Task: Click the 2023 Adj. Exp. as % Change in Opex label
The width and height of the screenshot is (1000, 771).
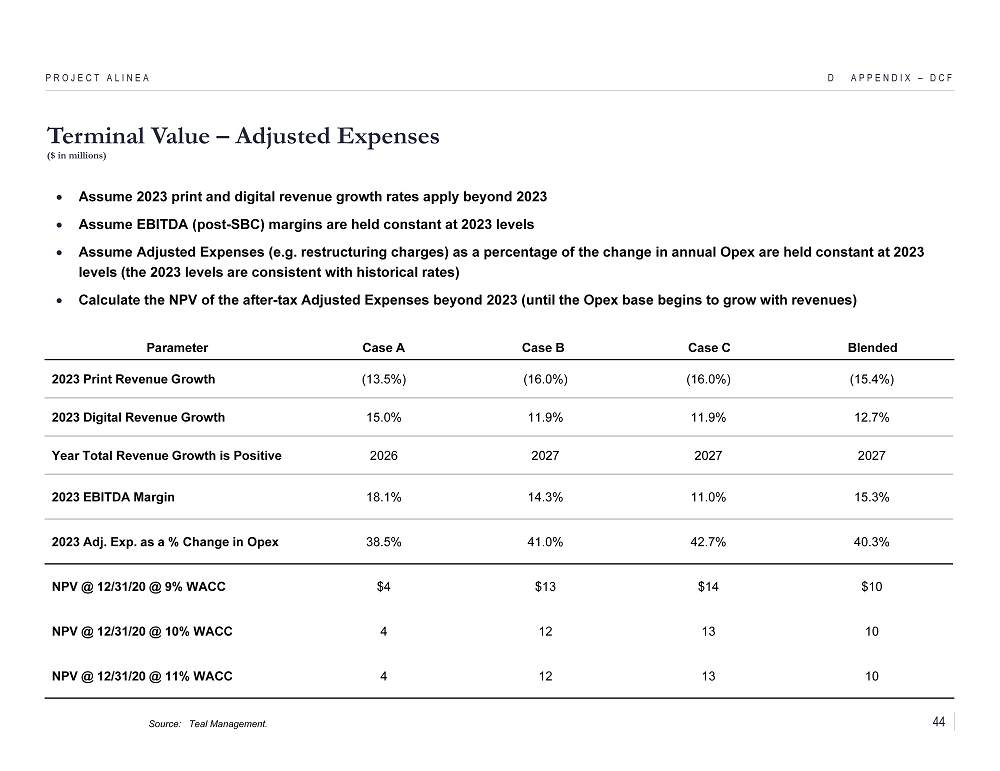Action: [x=165, y=542]
